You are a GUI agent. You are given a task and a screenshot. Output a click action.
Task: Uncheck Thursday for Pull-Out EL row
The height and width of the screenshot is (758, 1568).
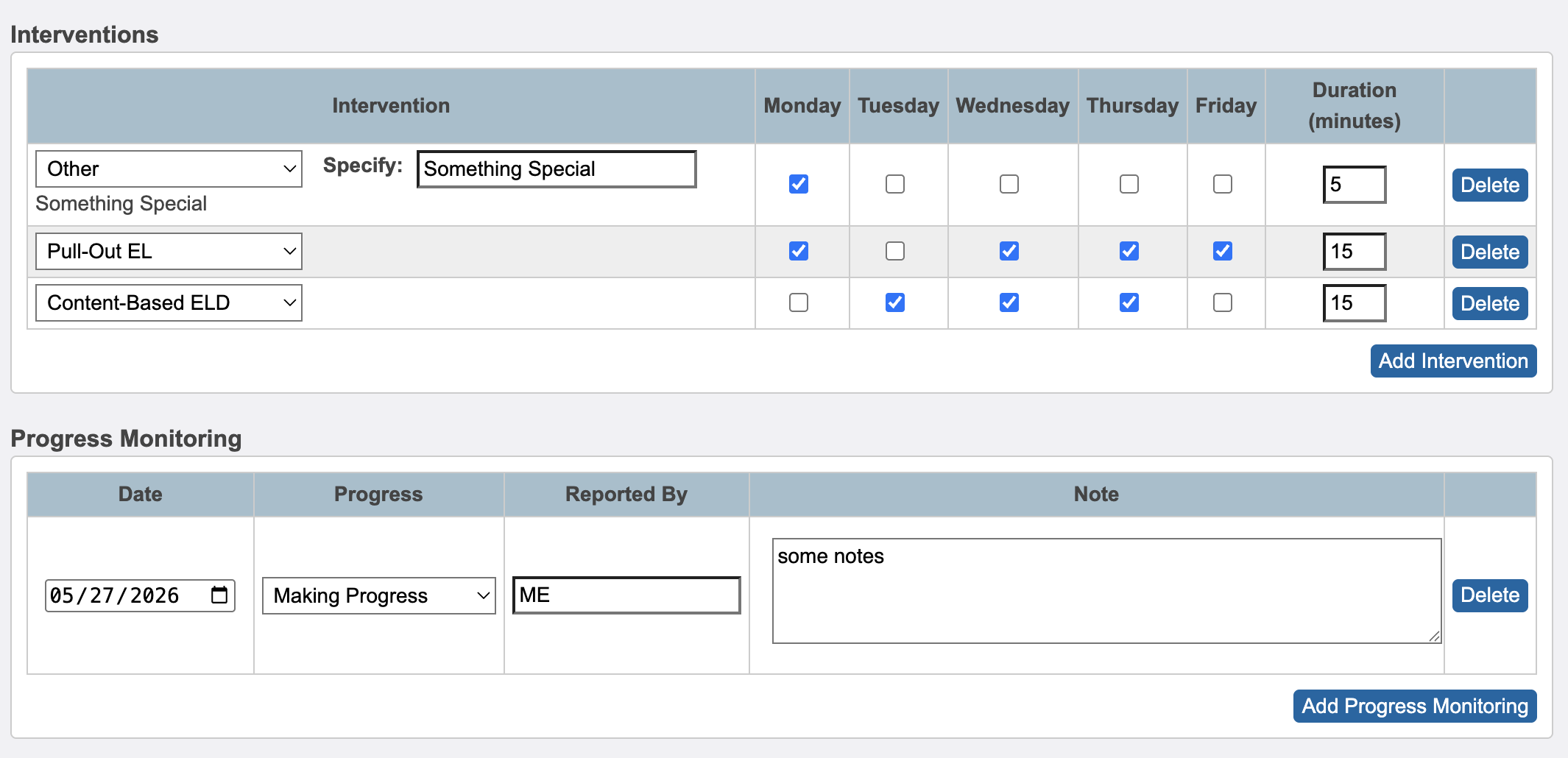click(x=1129, y=251)
